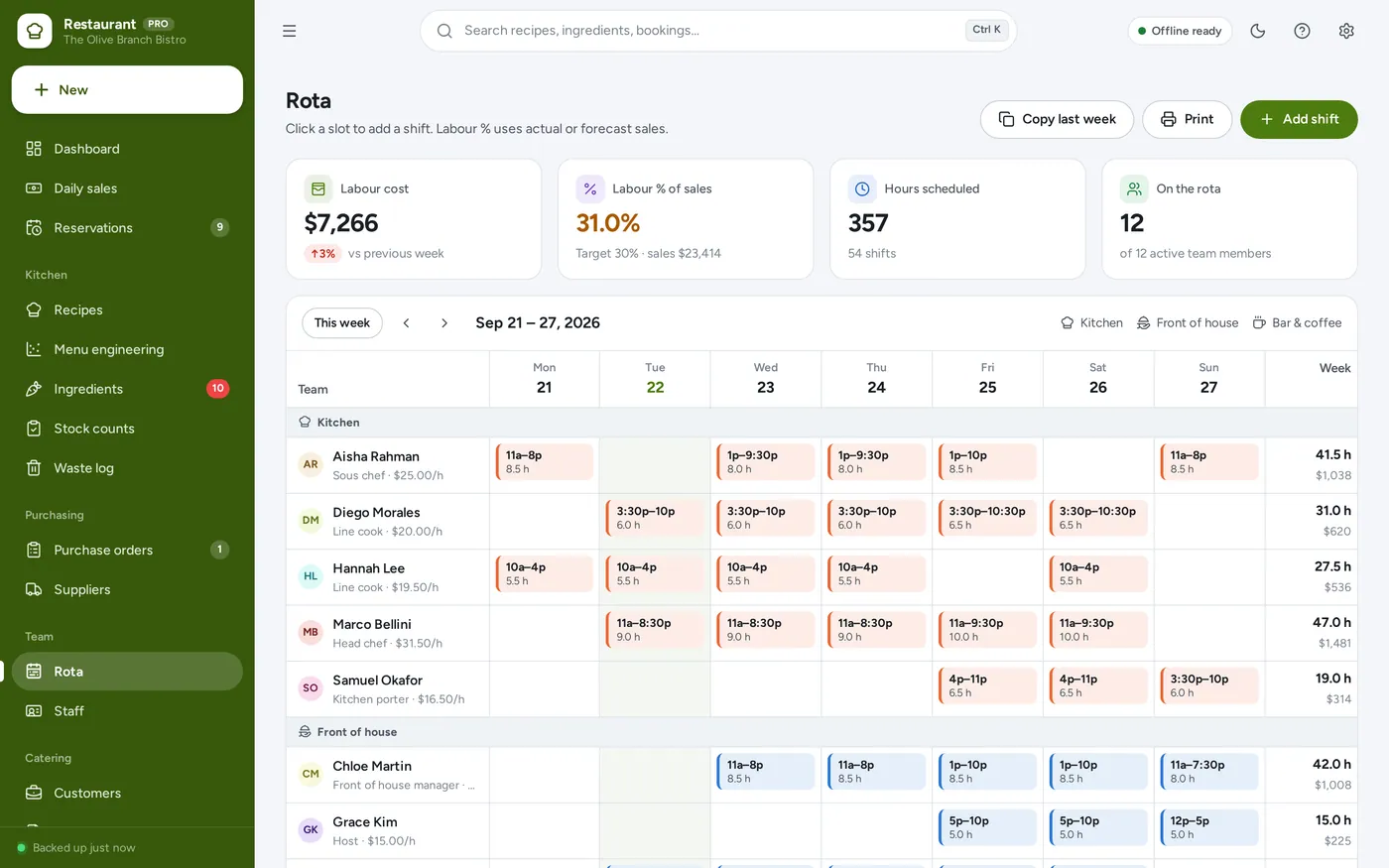Click the Suppliers truck icon
The height and width of the screenshot is (868, 1389).
34,589
